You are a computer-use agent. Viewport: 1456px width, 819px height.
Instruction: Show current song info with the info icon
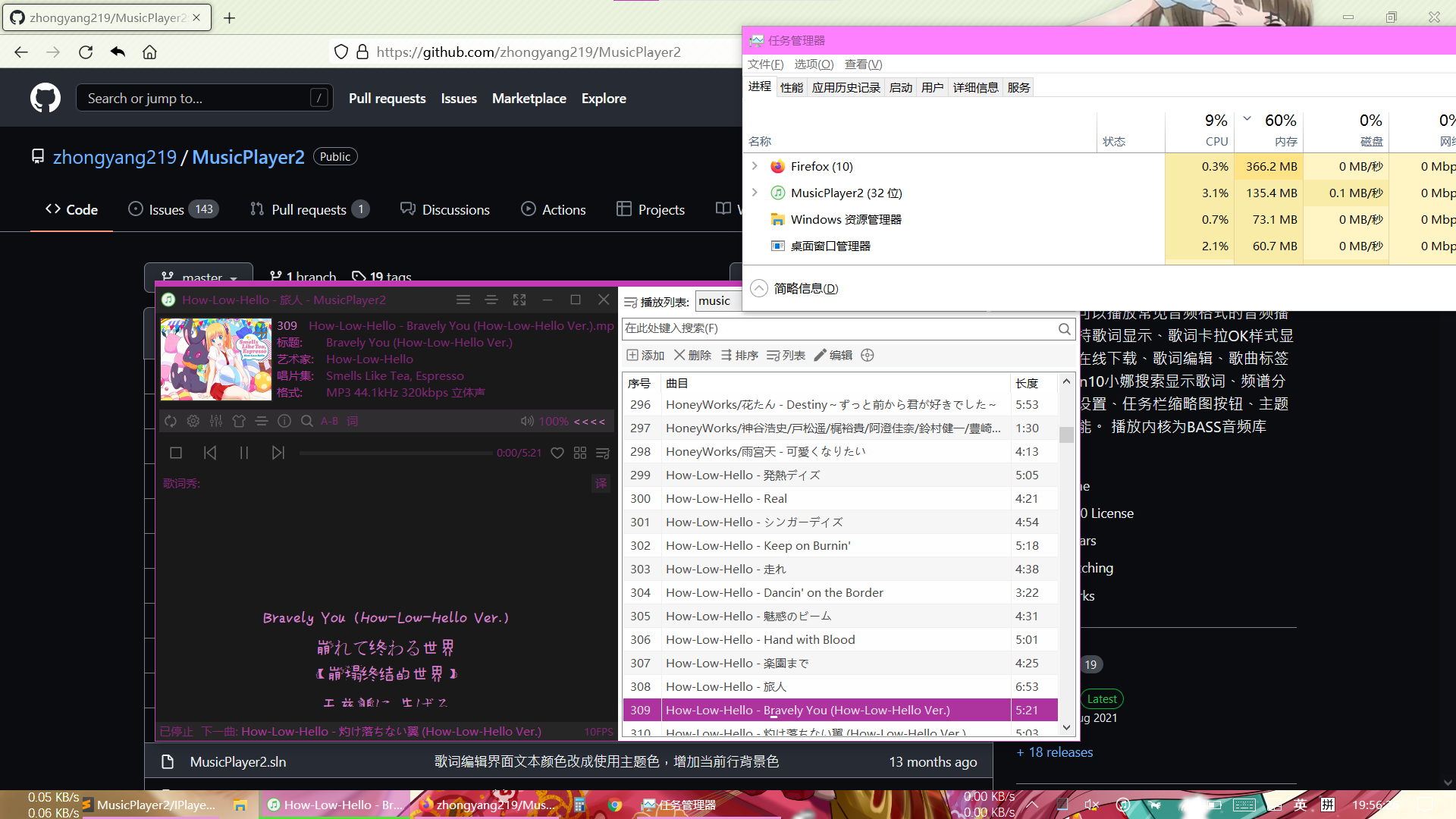[284, 420]
